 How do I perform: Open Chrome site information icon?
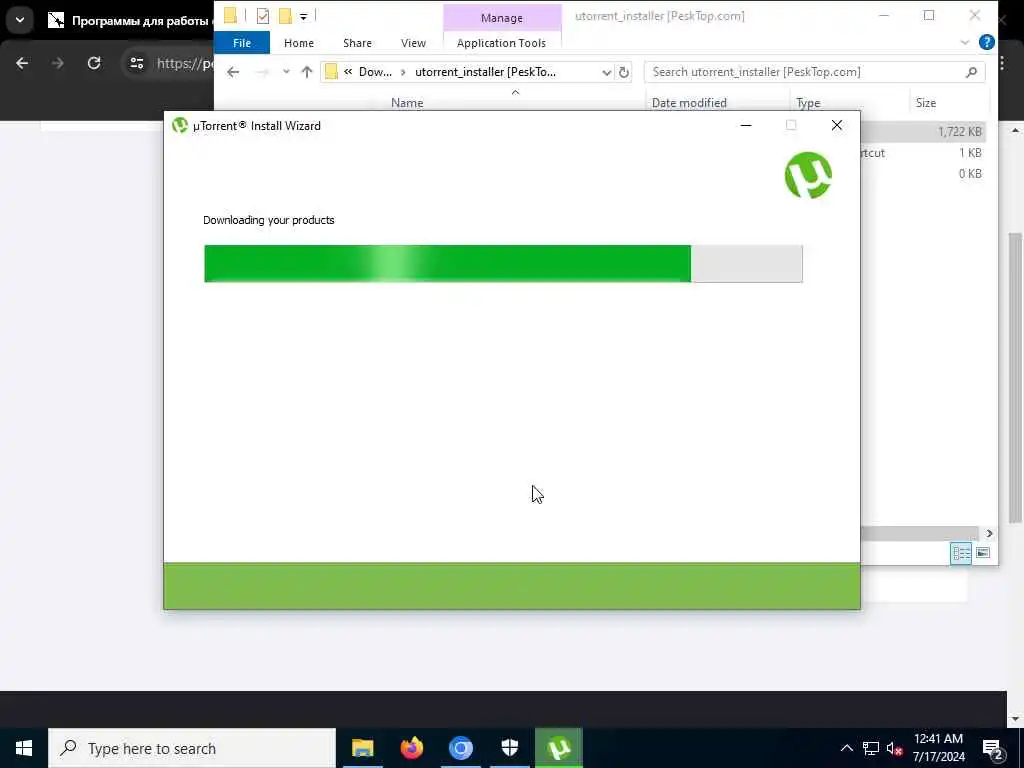(136, 63)
